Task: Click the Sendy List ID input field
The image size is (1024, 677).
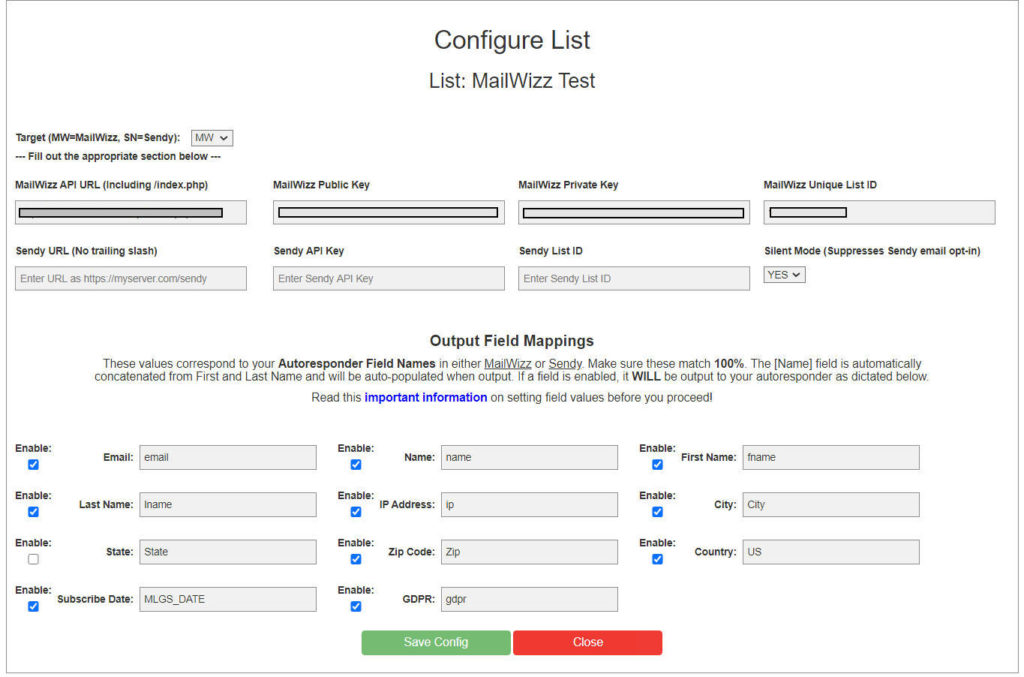Action: pos(634,278)
